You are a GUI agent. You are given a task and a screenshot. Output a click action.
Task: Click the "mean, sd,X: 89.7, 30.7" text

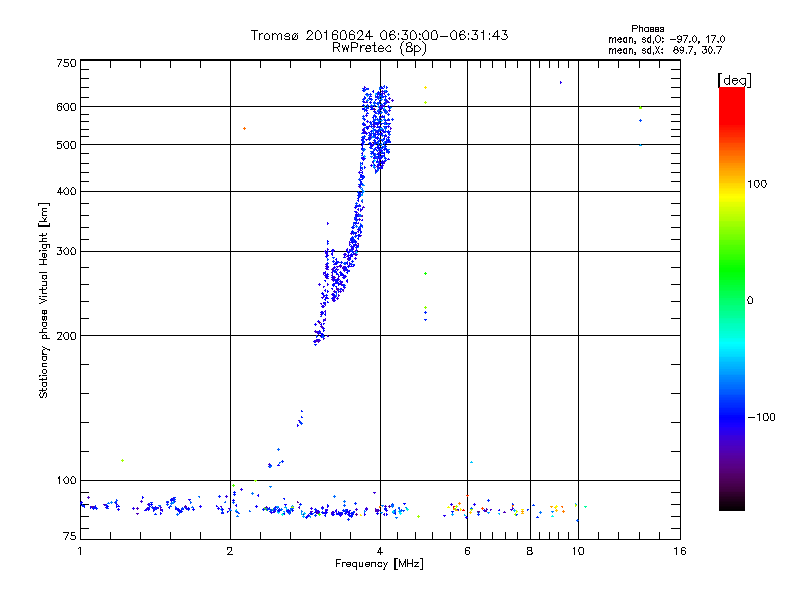pyautogui.click(x=665, y=50)
